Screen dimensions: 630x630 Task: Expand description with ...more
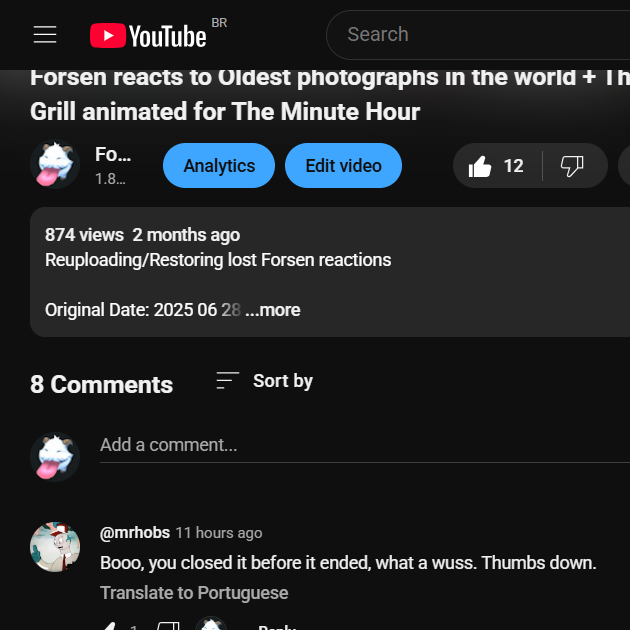[x=273, y=310]
